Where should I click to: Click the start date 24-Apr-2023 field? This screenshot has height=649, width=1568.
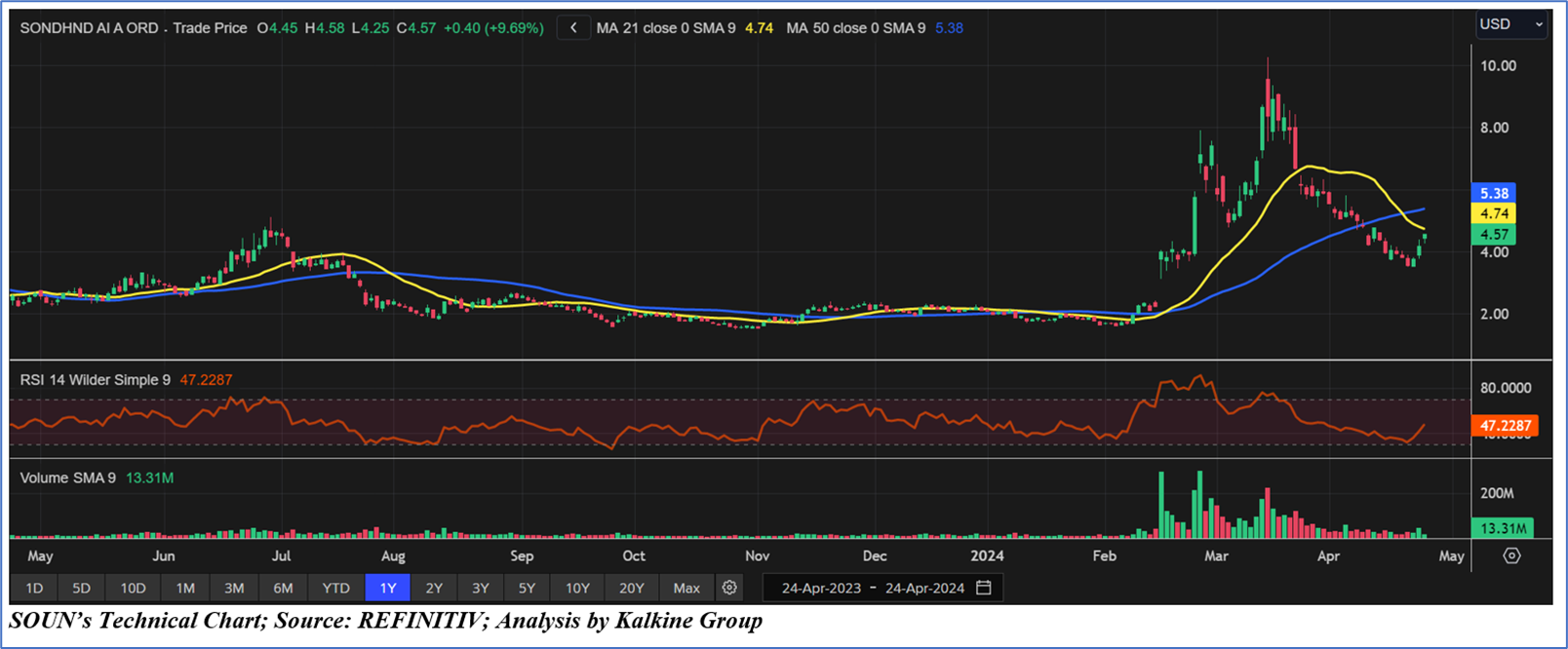coord(822,588)
